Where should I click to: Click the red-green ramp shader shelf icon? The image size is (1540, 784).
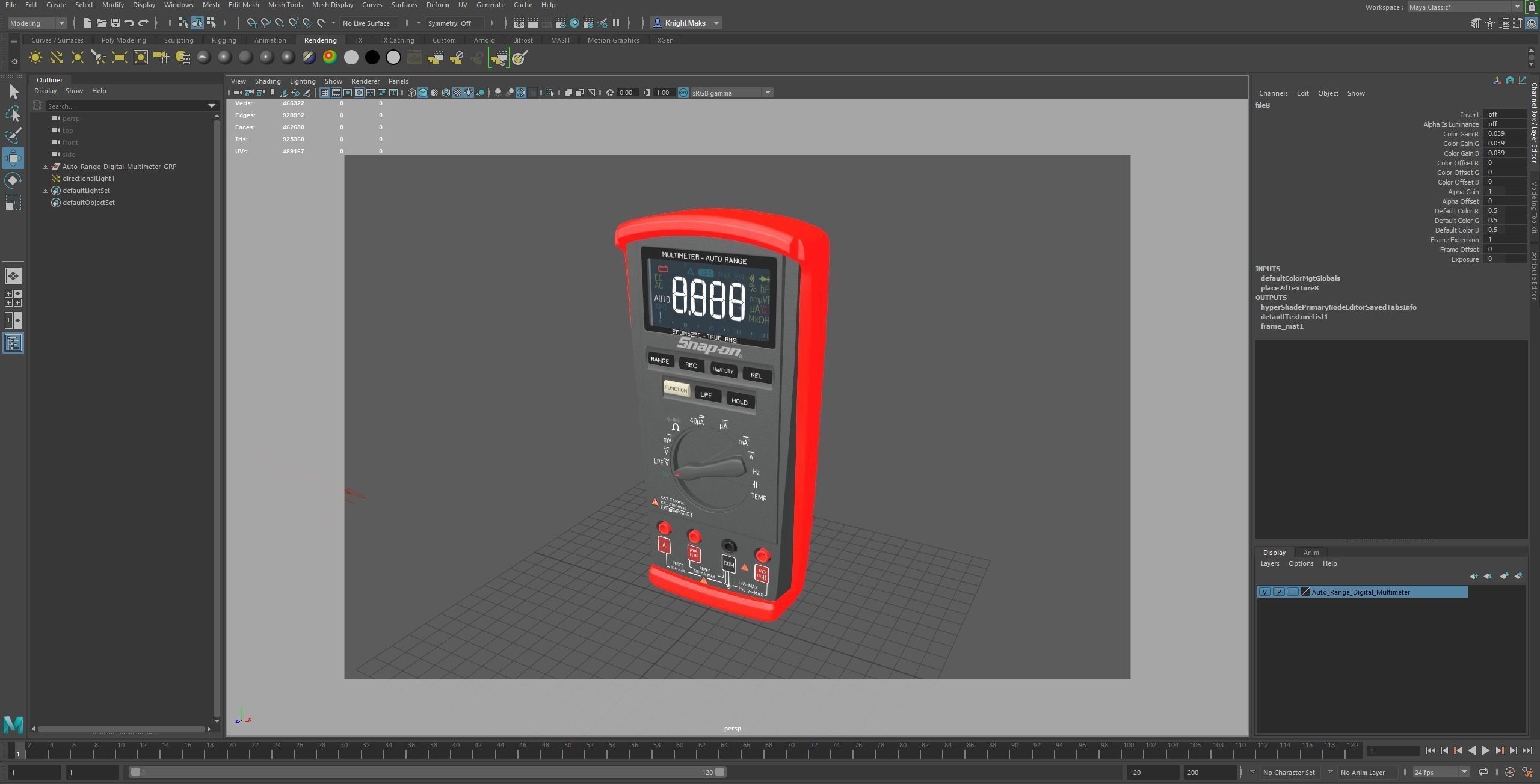coord(330,58)
